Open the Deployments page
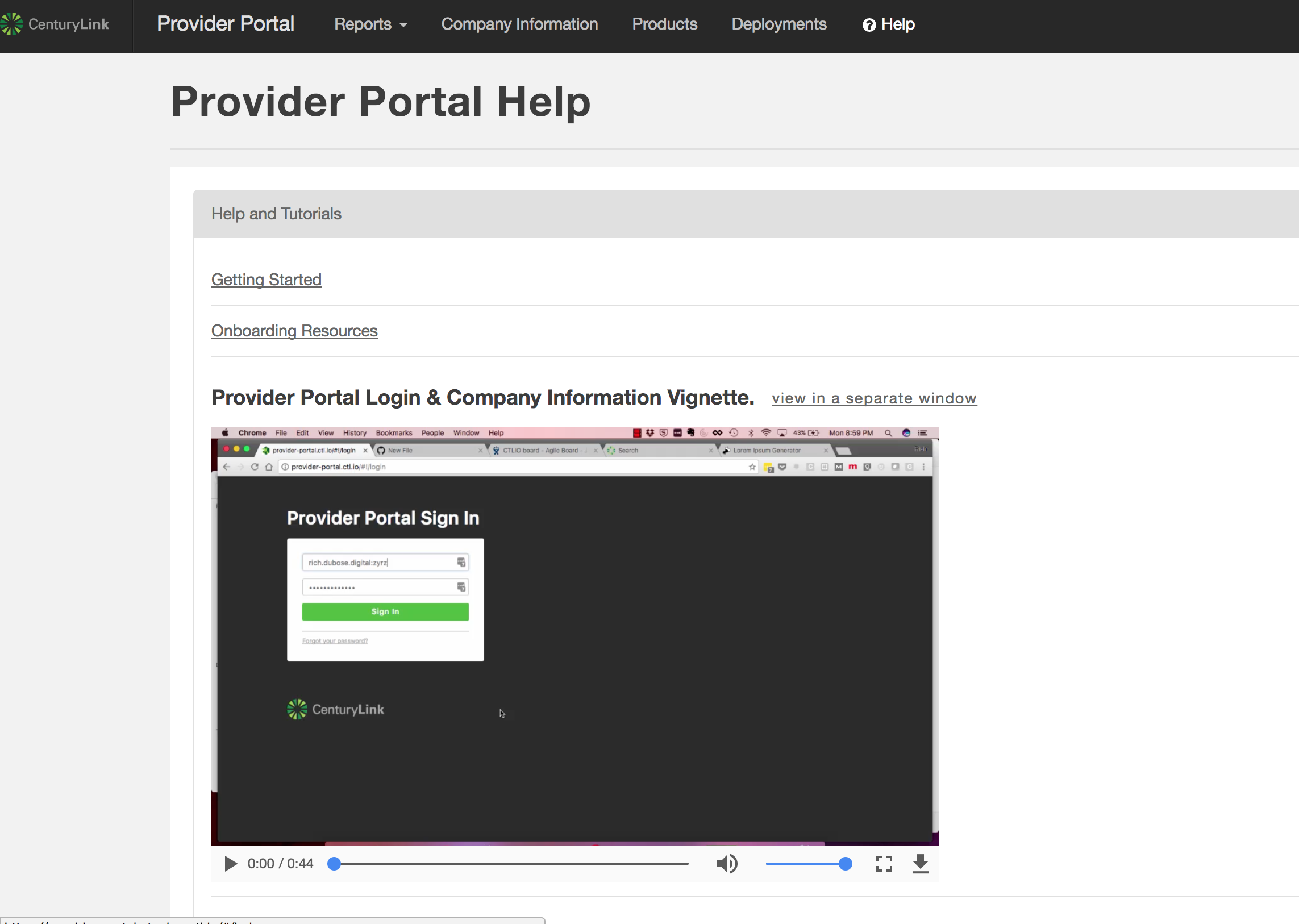 click(779, 24)
